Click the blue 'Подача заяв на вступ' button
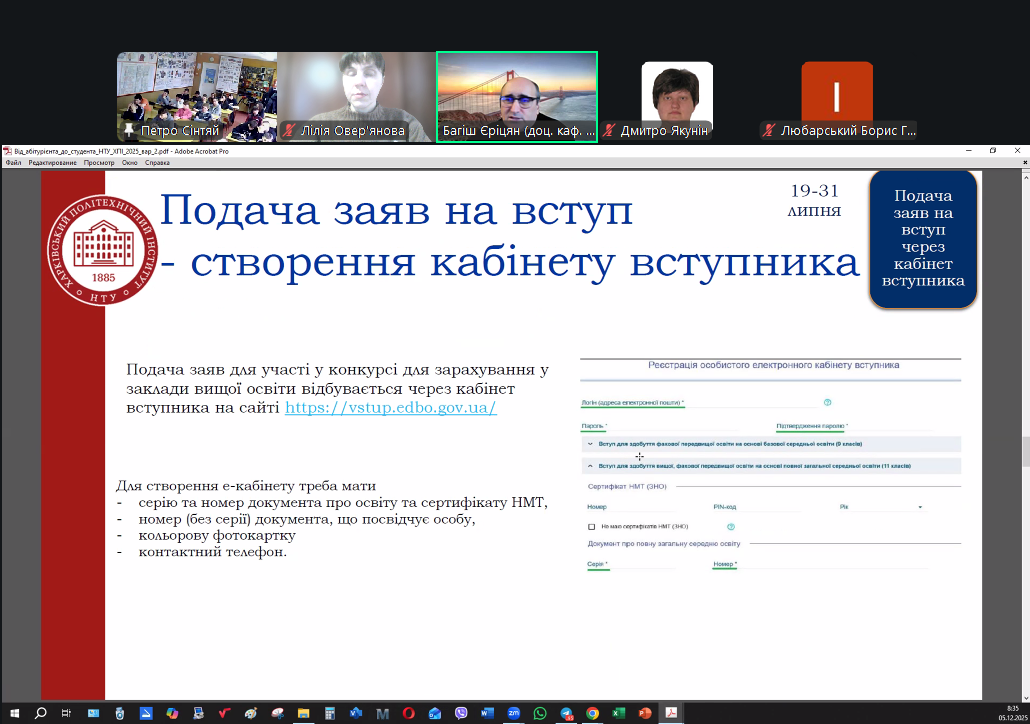Viewport: 1030px width, 724px height. coord(922,238)
